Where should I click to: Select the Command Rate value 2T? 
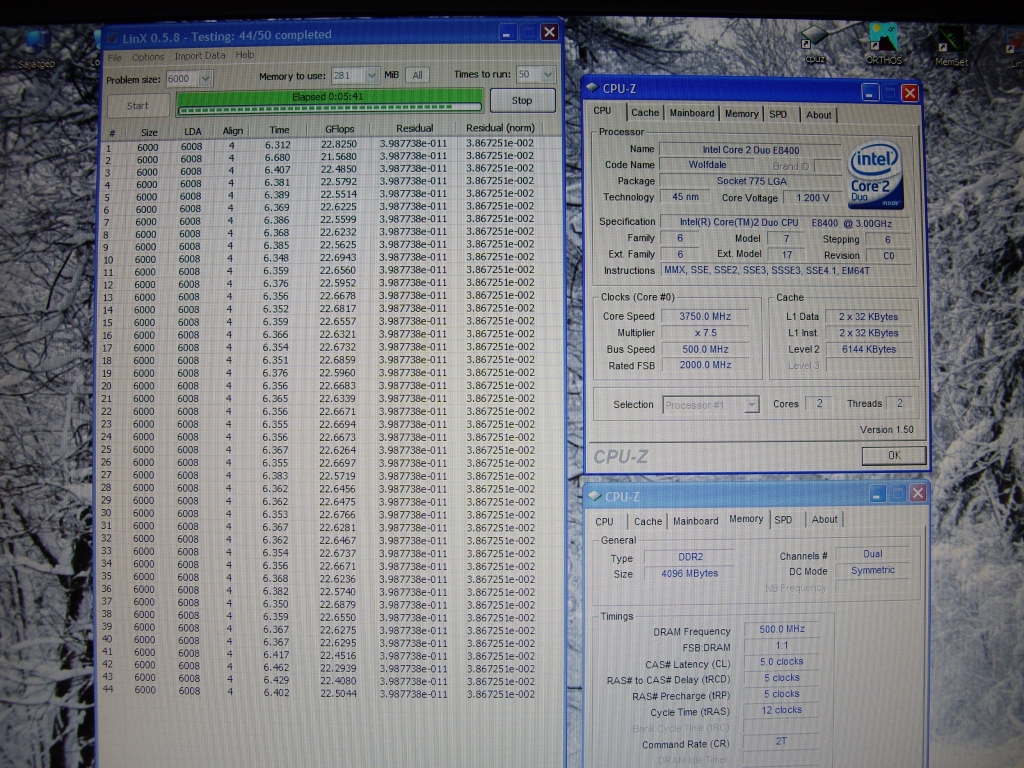click(781, 741)
